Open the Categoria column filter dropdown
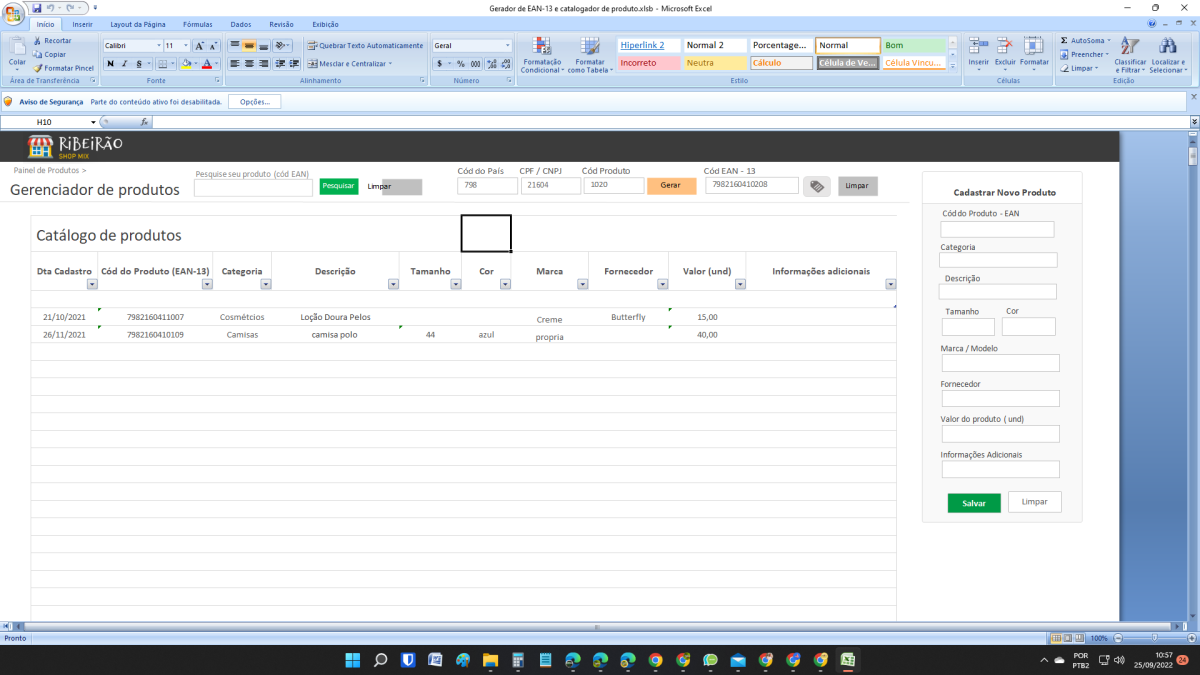 click(x=265, y=285)
